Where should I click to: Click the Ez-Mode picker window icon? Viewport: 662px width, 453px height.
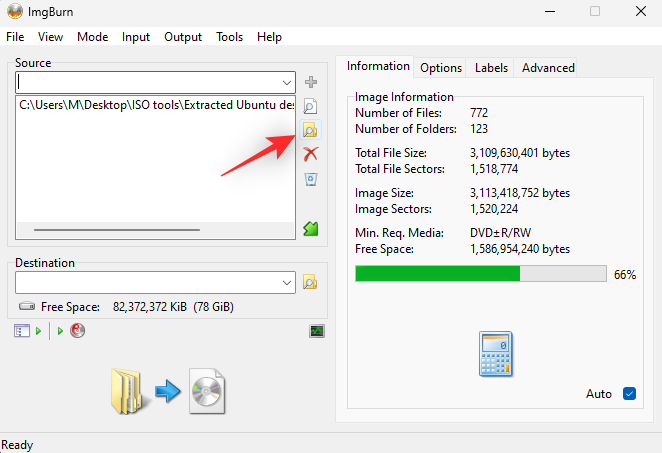[22, 331]
